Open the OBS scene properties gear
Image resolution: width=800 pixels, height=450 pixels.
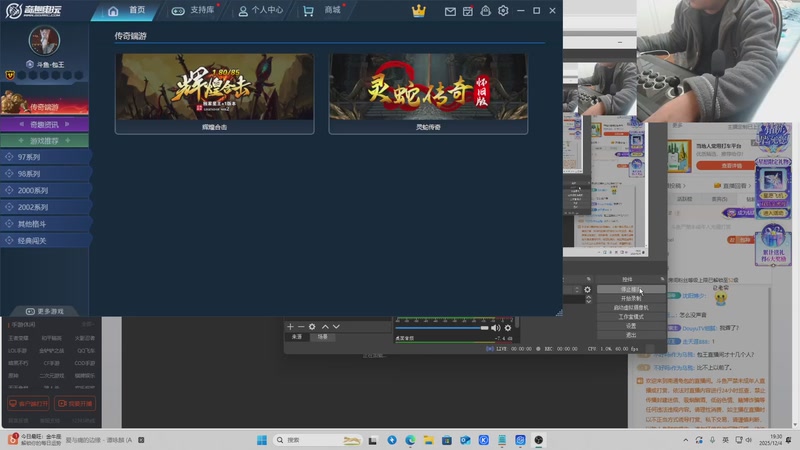[x=312, y=327]
